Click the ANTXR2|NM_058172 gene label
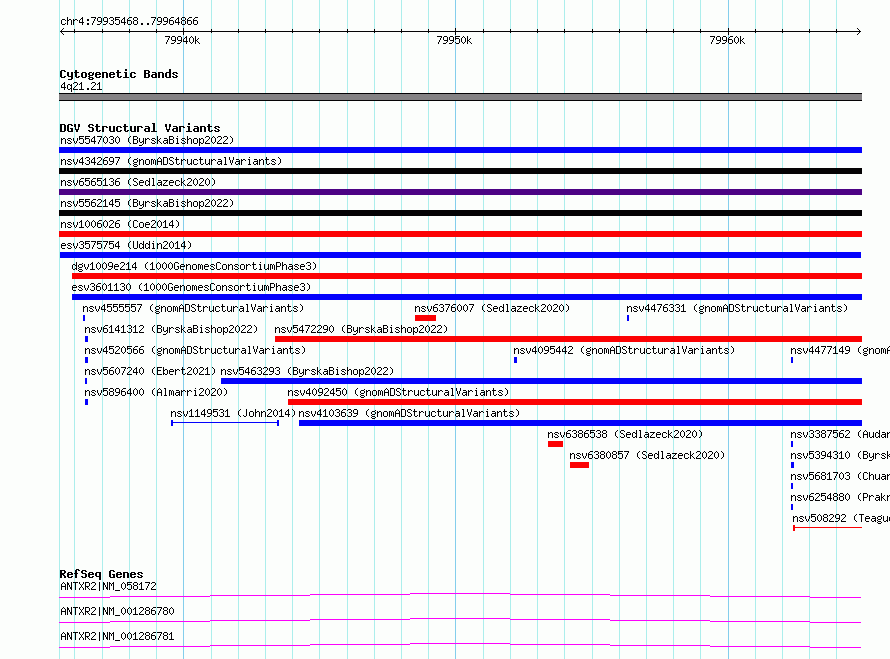Viewport: 890px width, 659px height. pos(108,586)
